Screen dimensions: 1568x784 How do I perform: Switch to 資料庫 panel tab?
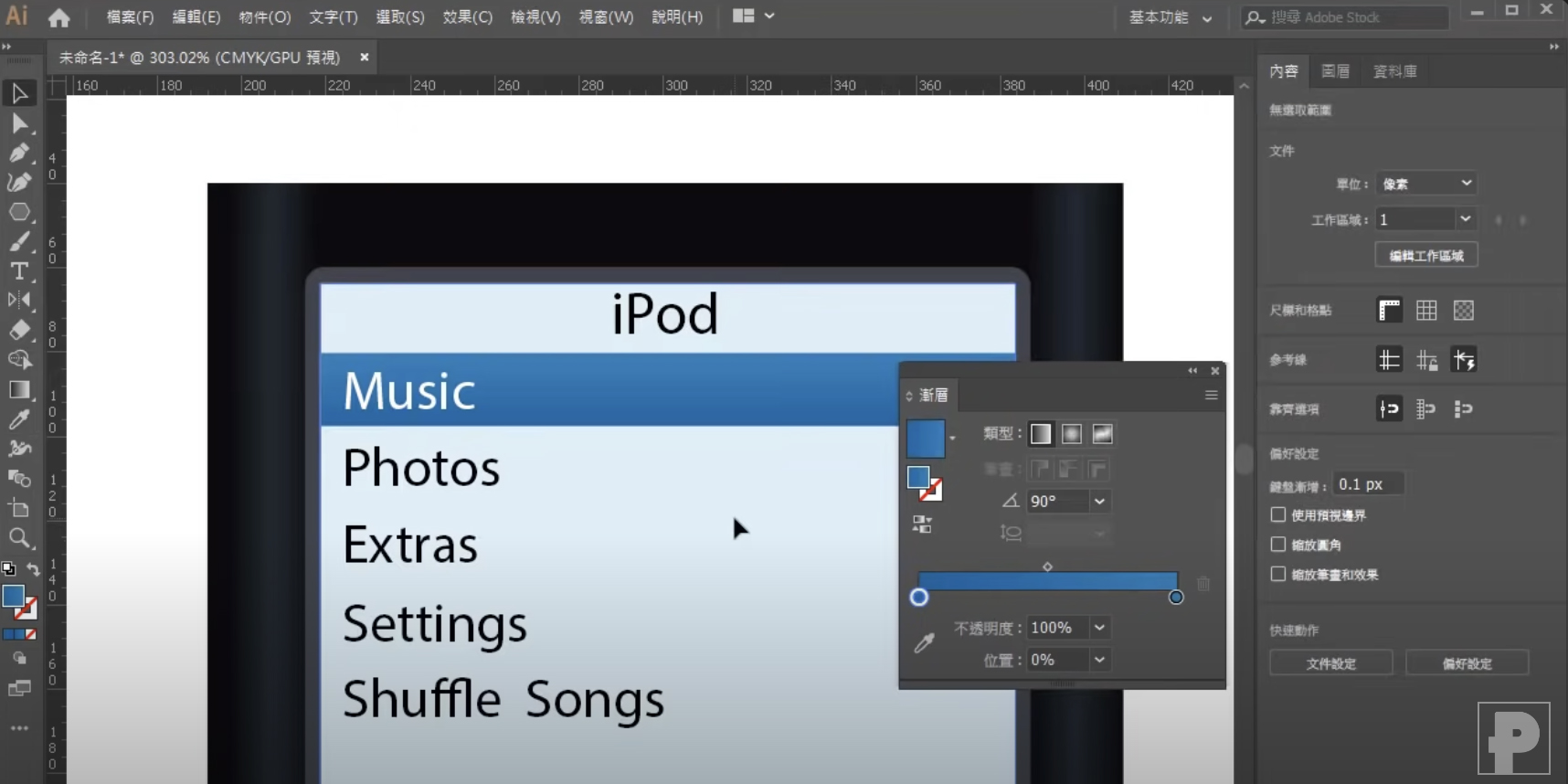tap(1394, 71)
